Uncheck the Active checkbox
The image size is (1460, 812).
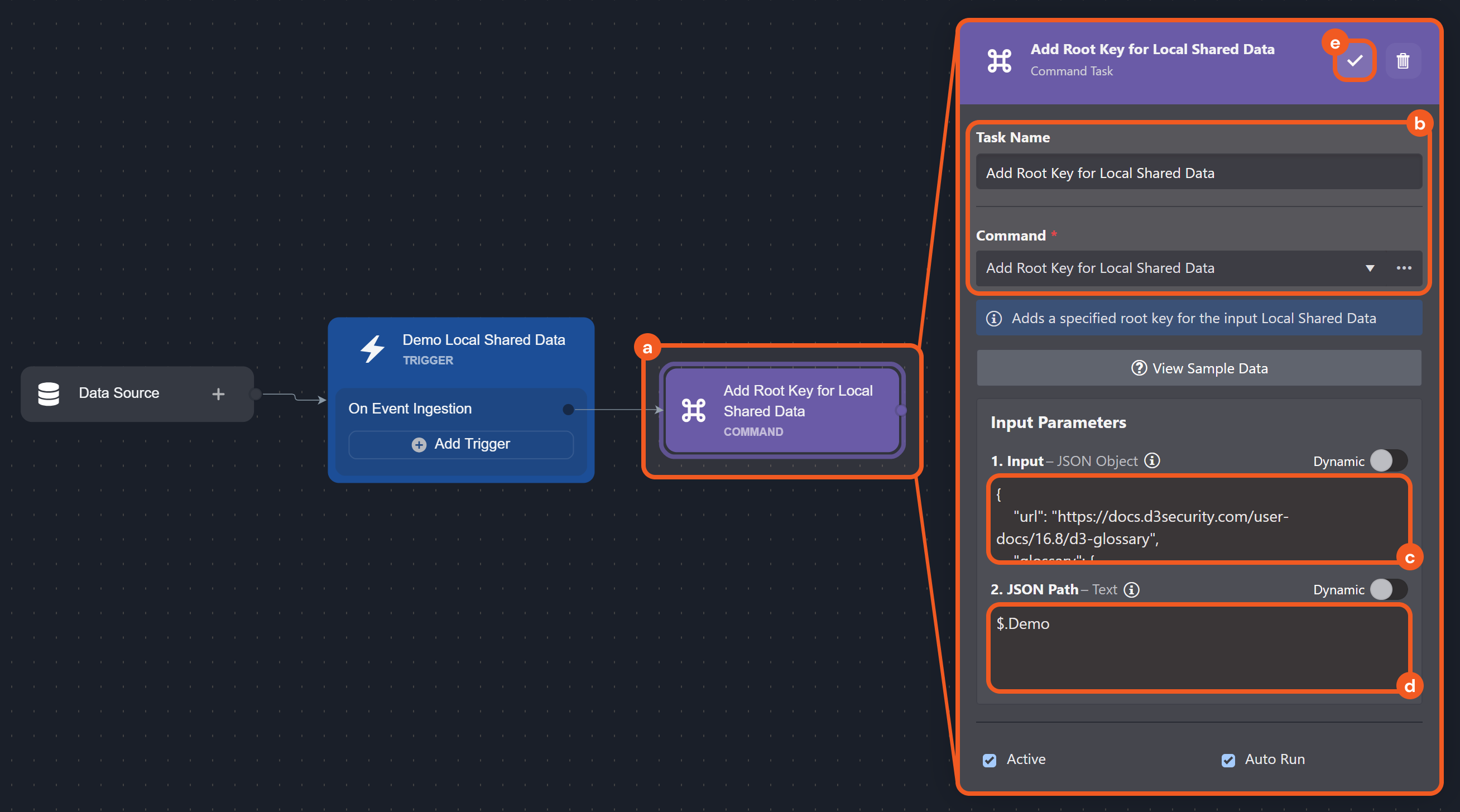(x=990, y=760)
